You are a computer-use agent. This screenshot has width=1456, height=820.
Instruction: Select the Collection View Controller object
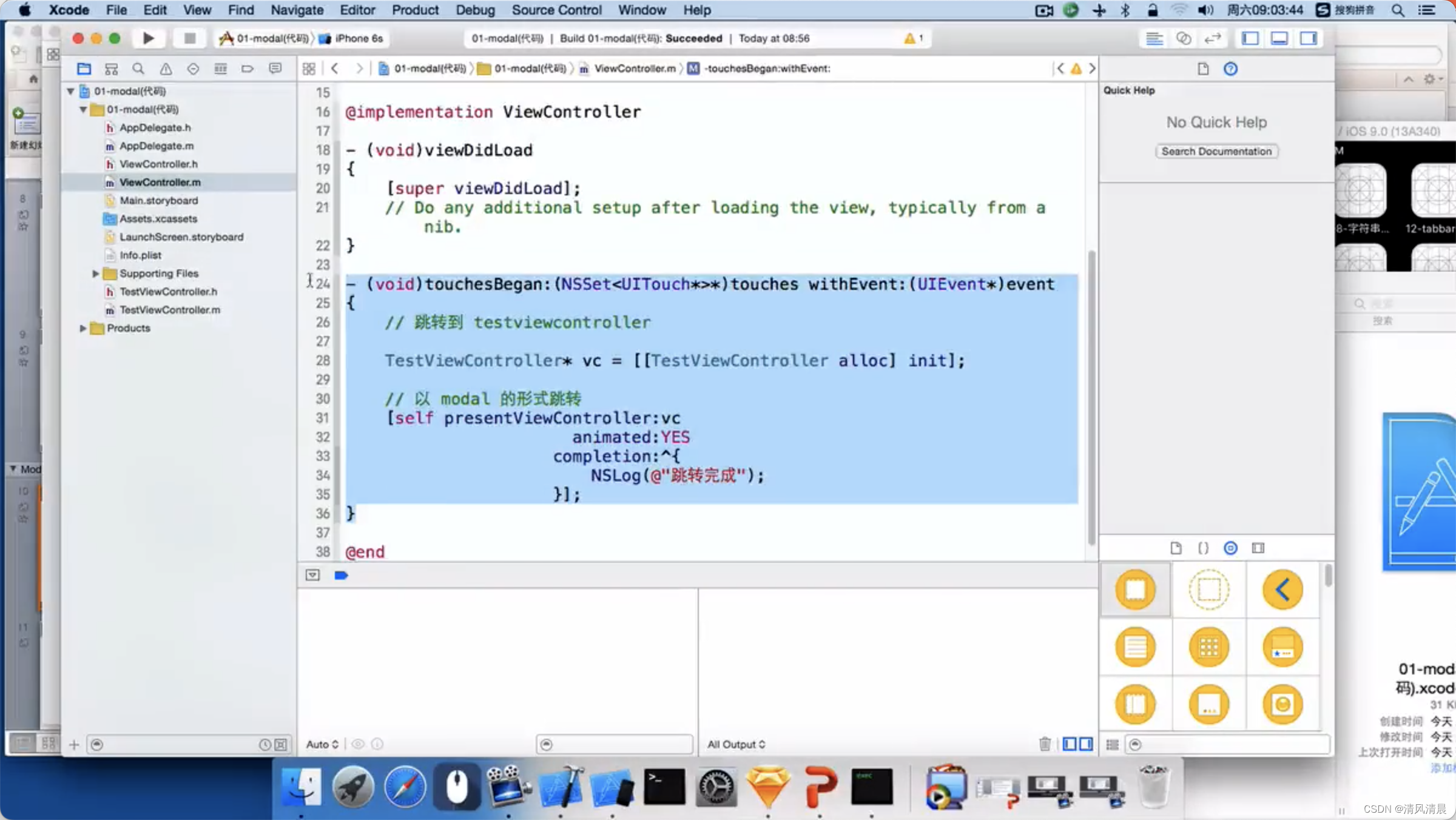point(1208,647)
